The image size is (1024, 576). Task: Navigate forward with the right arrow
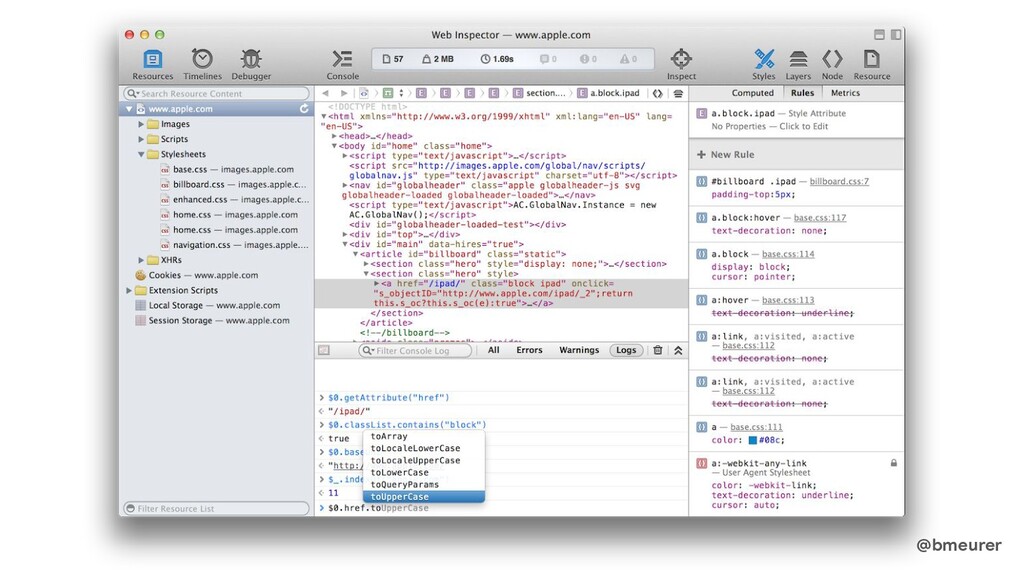344,93
